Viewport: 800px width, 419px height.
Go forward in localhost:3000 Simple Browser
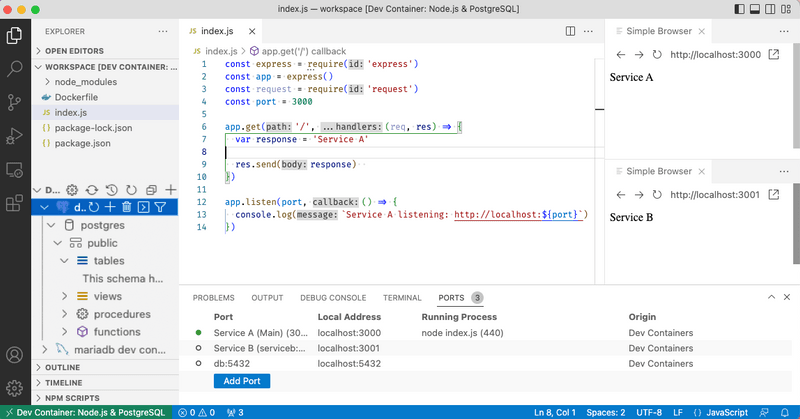639,55
